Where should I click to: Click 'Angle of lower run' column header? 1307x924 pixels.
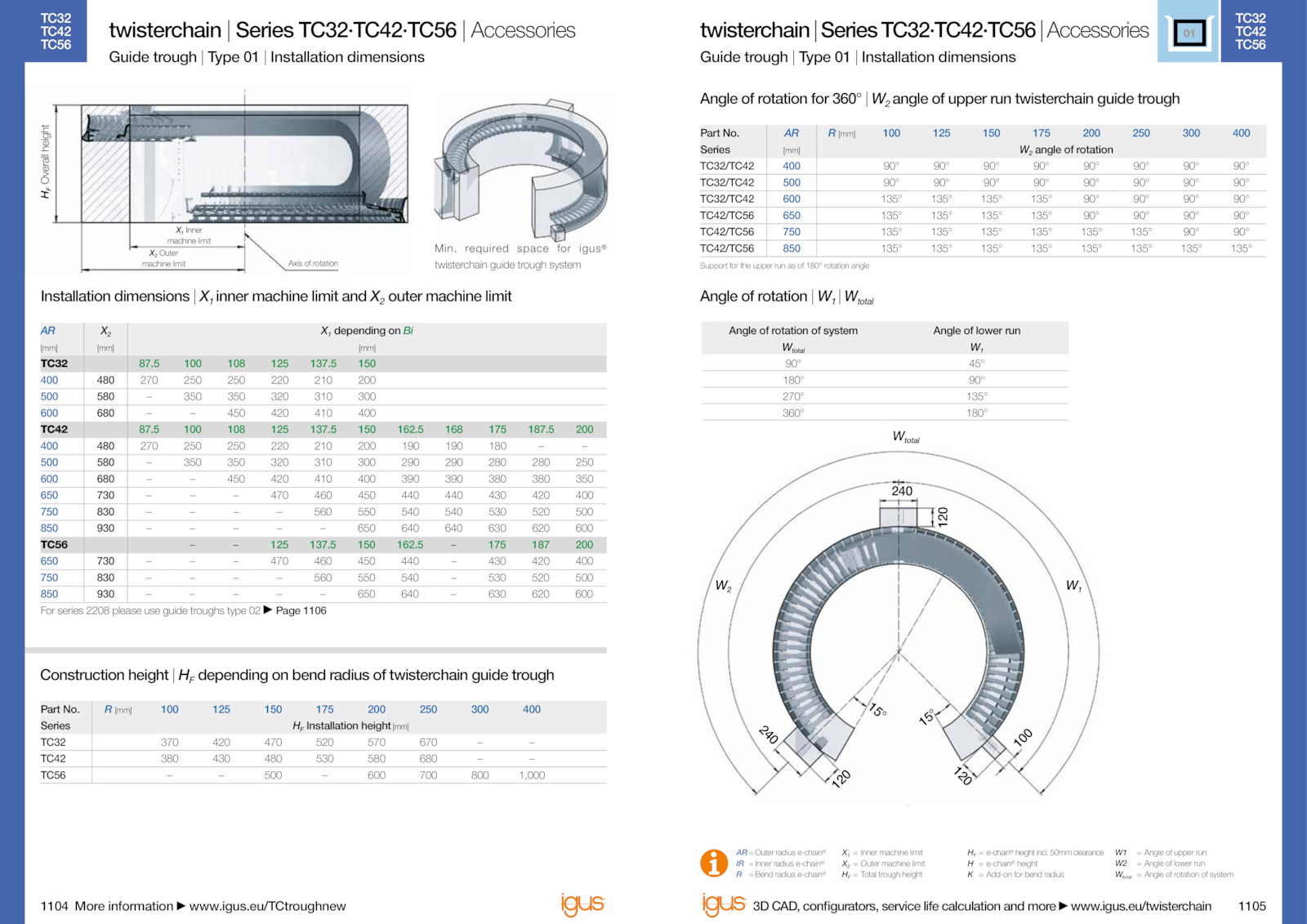coord(977,331)
